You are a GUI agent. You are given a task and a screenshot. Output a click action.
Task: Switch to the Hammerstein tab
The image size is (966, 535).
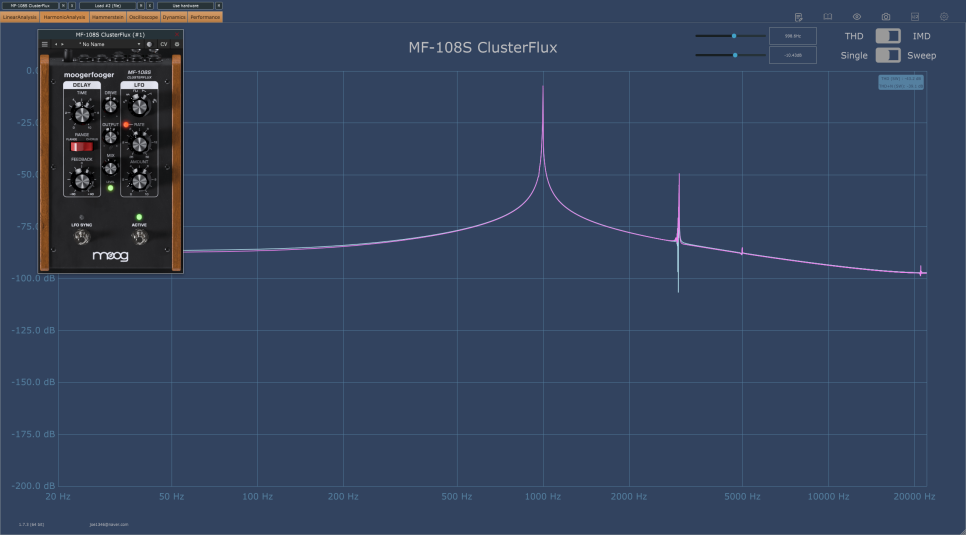coord(107,17)
